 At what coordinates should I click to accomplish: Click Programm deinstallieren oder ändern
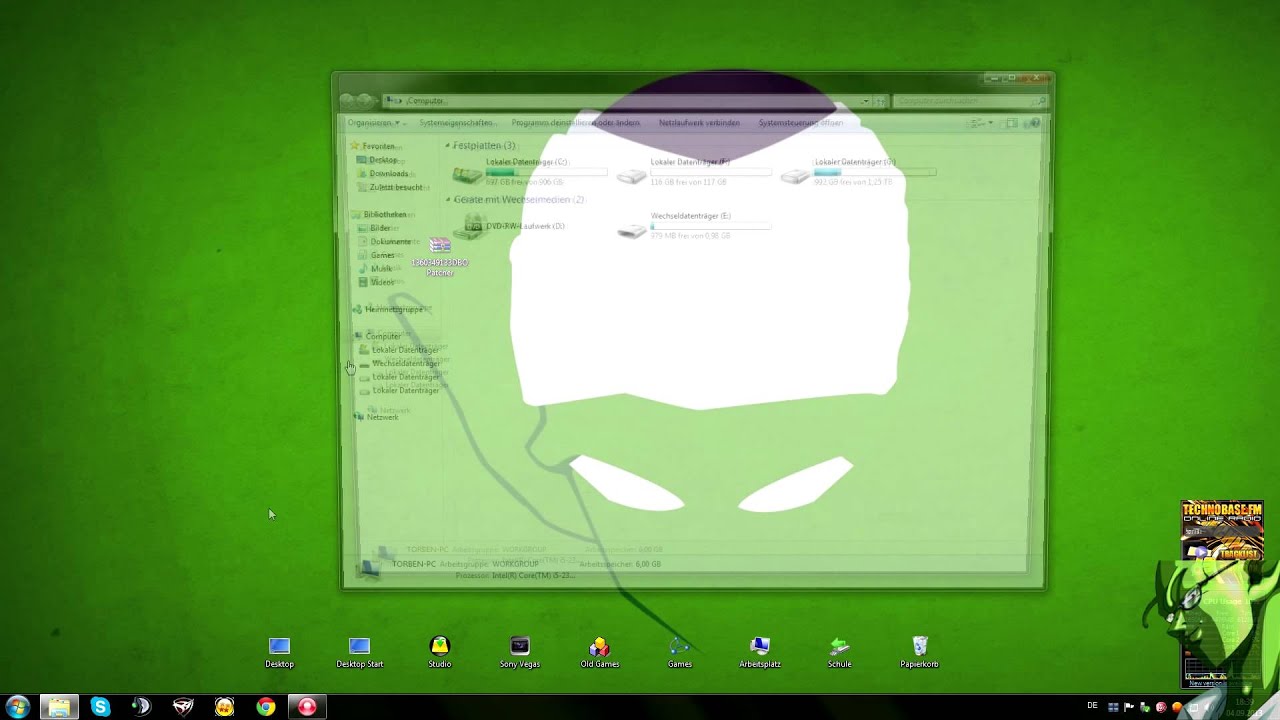click(x=576, y=123)
